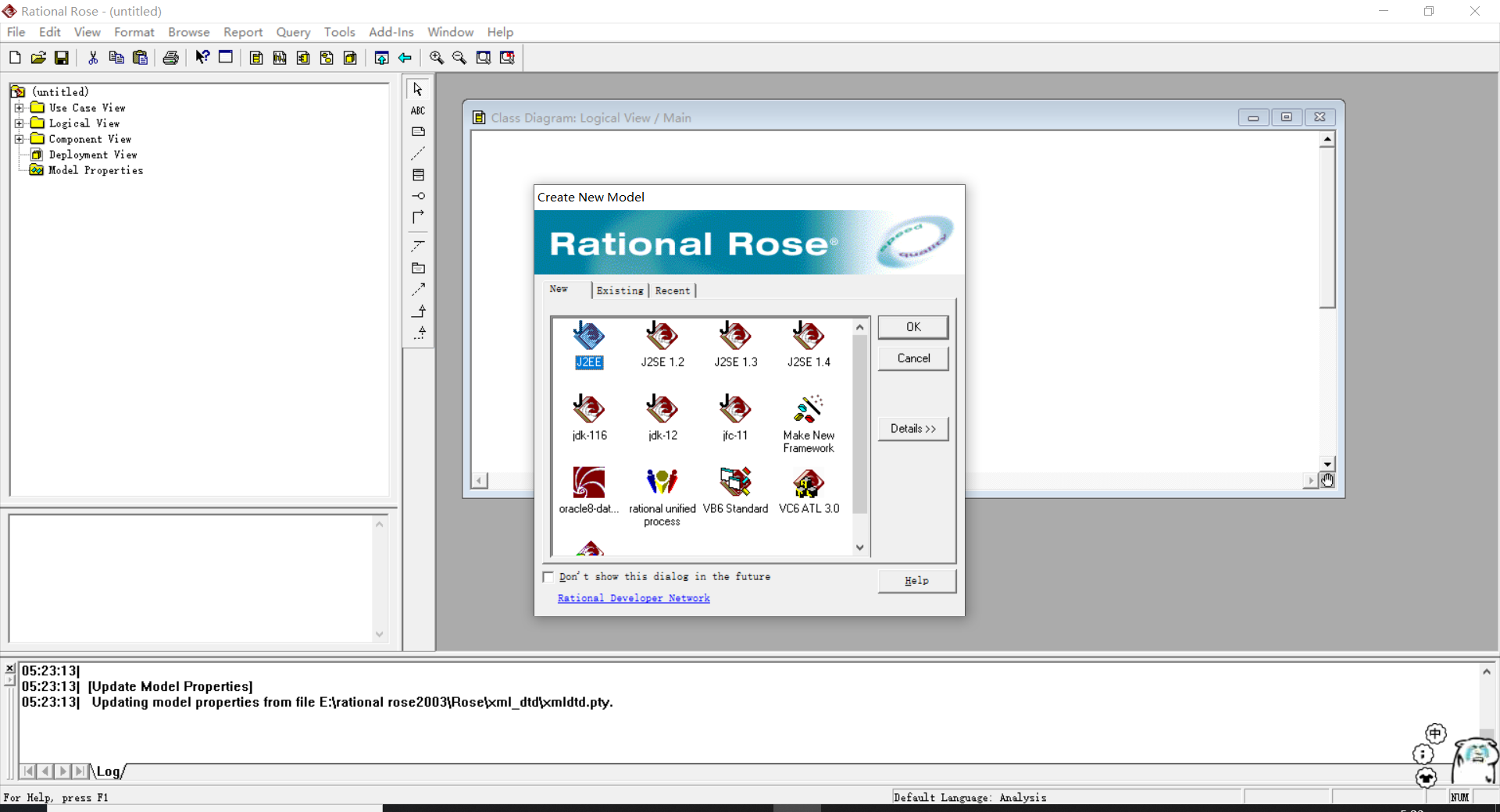Enable Don't show this dialog checkbox
The height and width of the screenshot is (812, 1500).
click(548, 577)
